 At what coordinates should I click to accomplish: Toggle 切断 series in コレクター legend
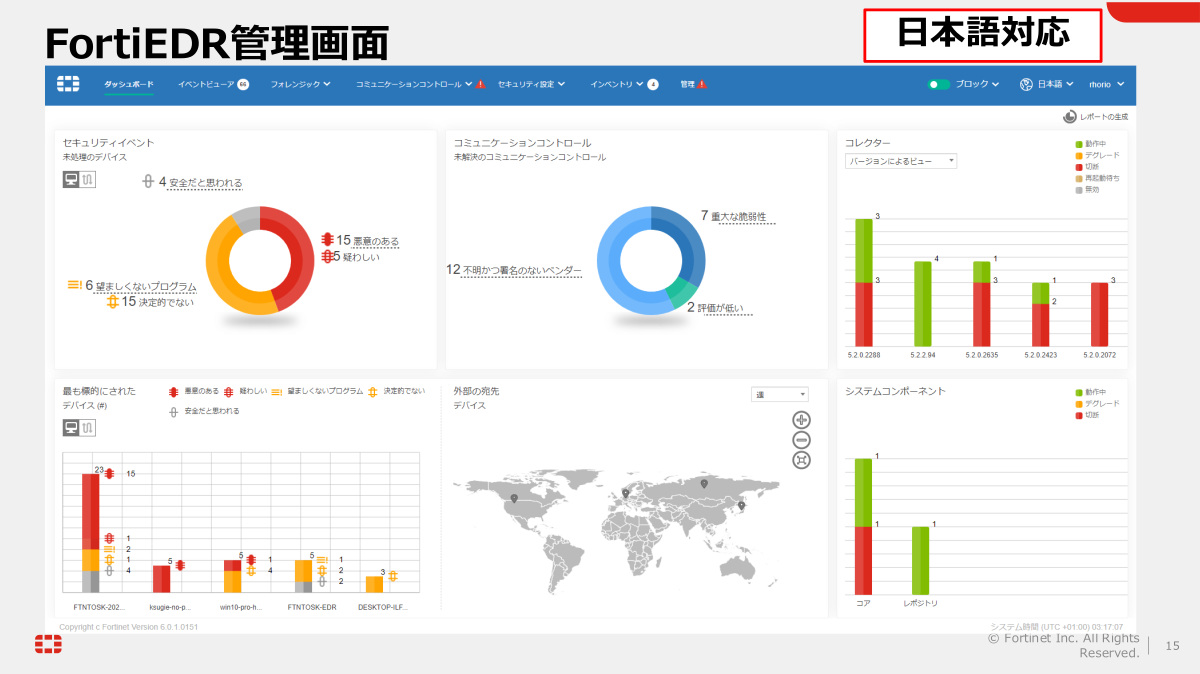click(x=1088, y=166)
